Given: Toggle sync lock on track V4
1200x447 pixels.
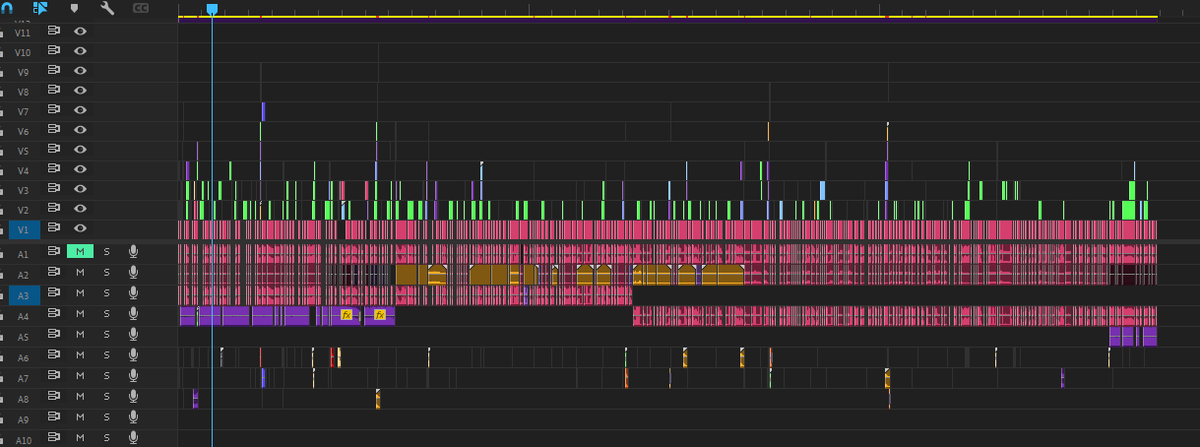Looking at the screenshot, I should point(55,169).
